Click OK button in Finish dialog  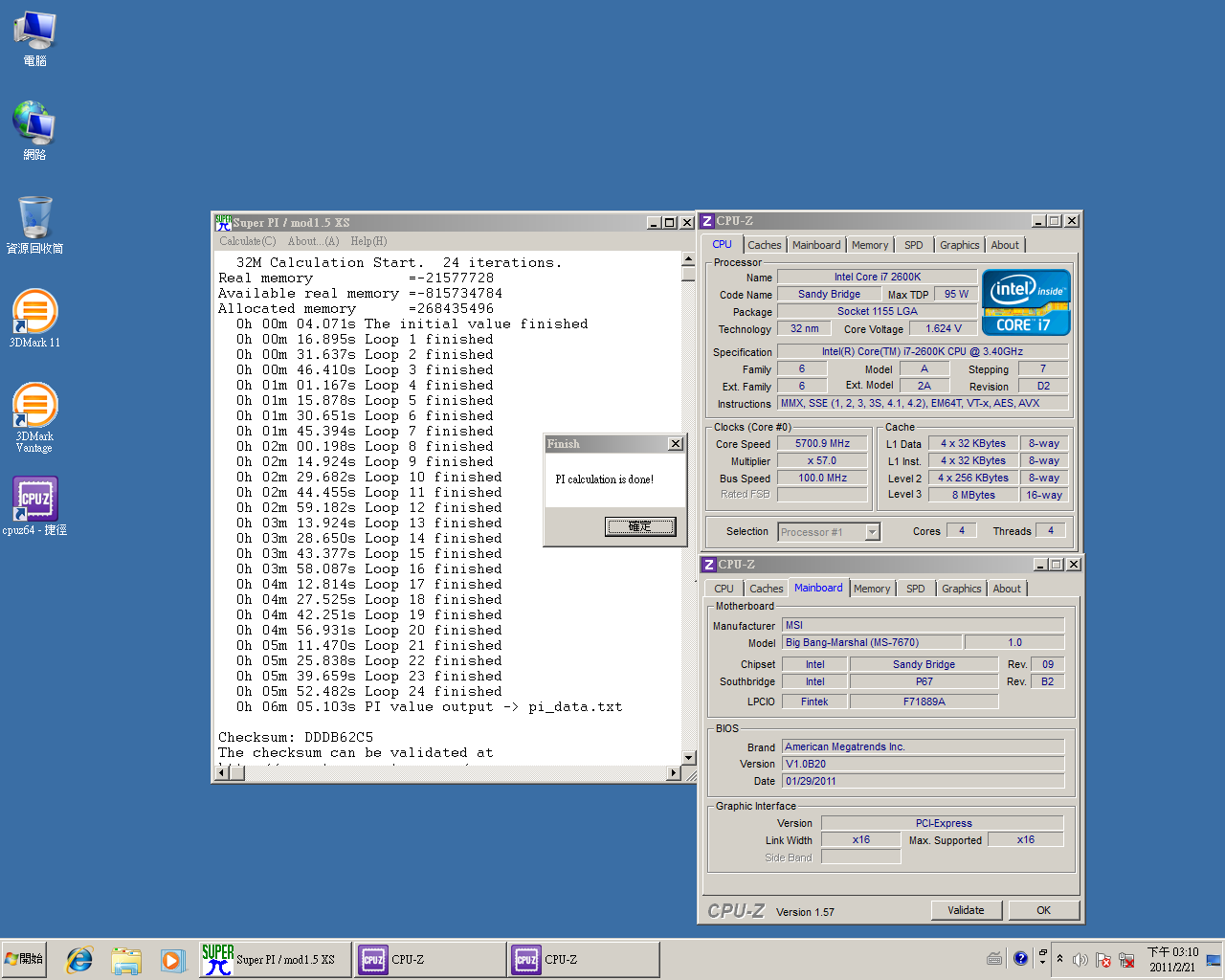click(x=640, y=526)
